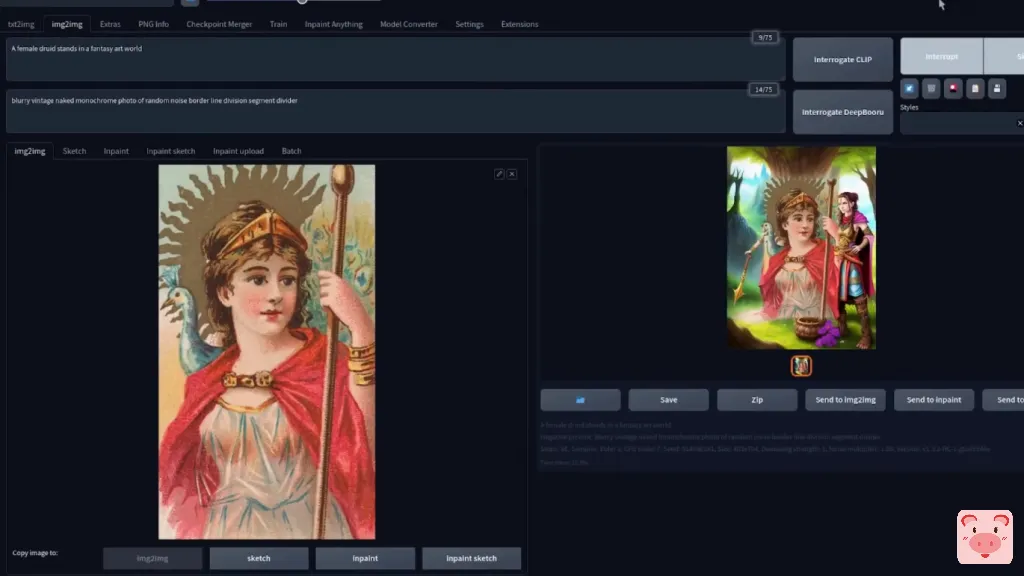1024x576 pixels.
Task: Open the PNG Info tab
Action: coord(153,24)
